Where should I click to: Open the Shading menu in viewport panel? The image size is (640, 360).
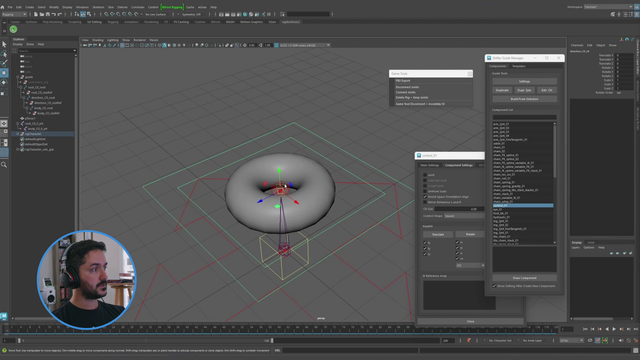pos(98,40)
